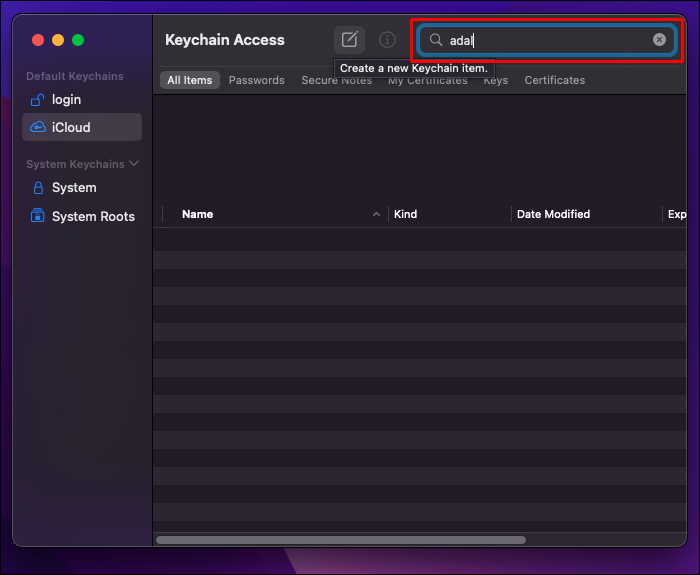Switch to the Keys tab
Viewport: 700px width, 575px height.
[496, 80]
